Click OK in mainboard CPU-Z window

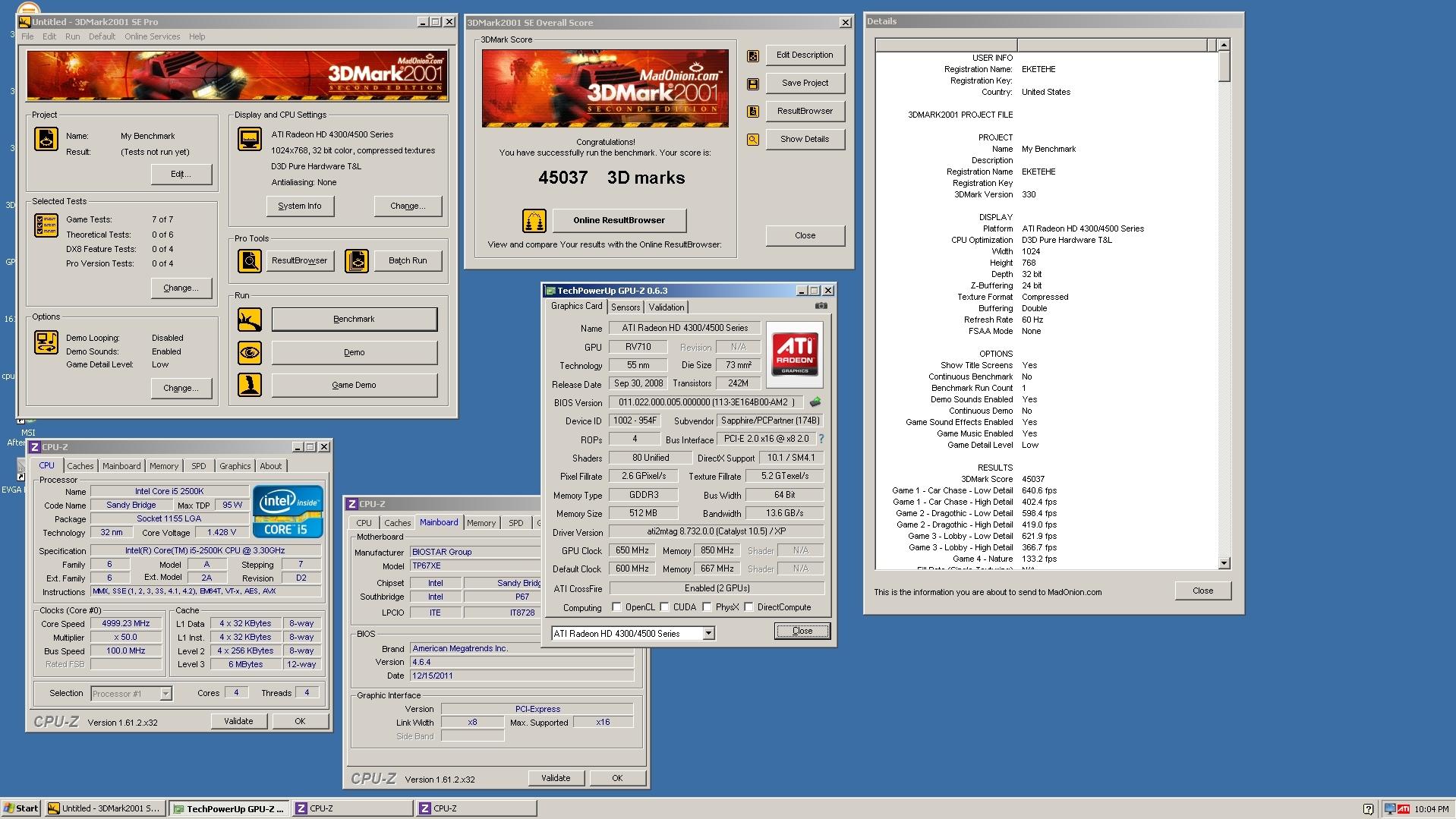[x=617, y=778]
